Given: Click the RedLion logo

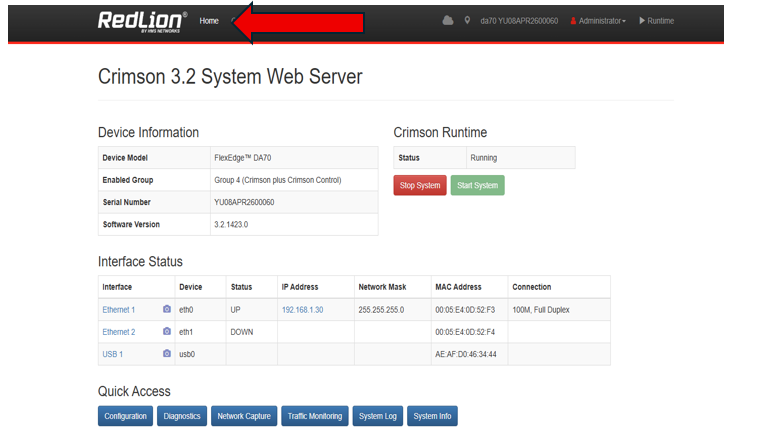Looking at the screenshot, I should click(142, 22).
